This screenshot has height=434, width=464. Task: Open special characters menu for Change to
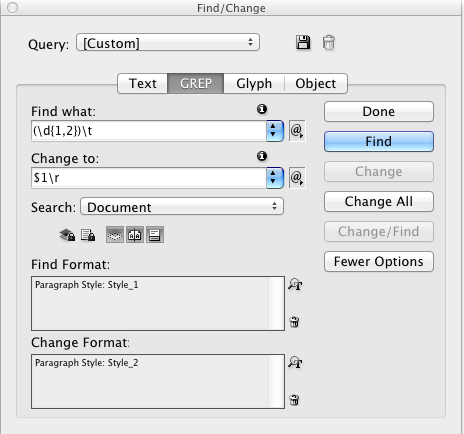[x=297, y=178]
